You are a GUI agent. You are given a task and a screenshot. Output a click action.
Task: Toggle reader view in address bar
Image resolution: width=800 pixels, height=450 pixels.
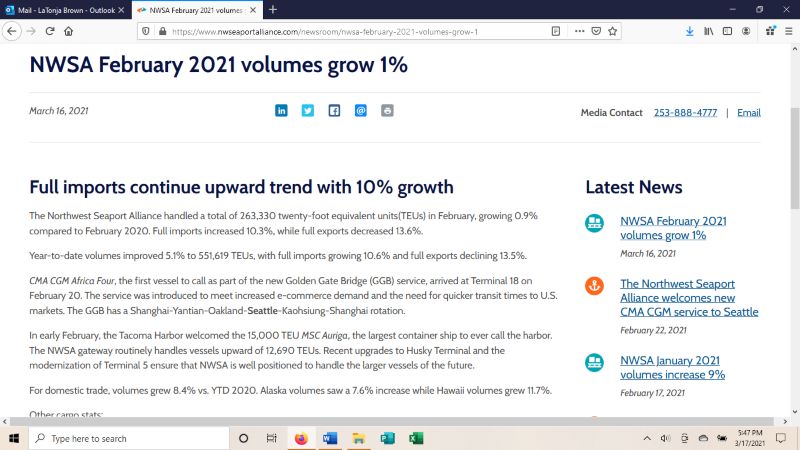(556, 31)
